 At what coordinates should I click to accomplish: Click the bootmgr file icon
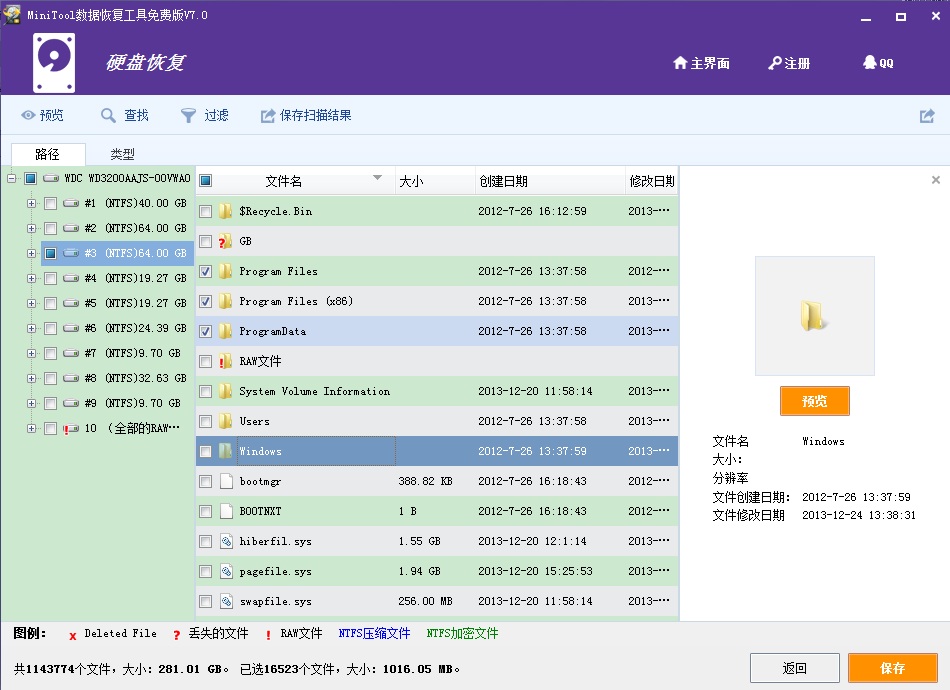226,481
